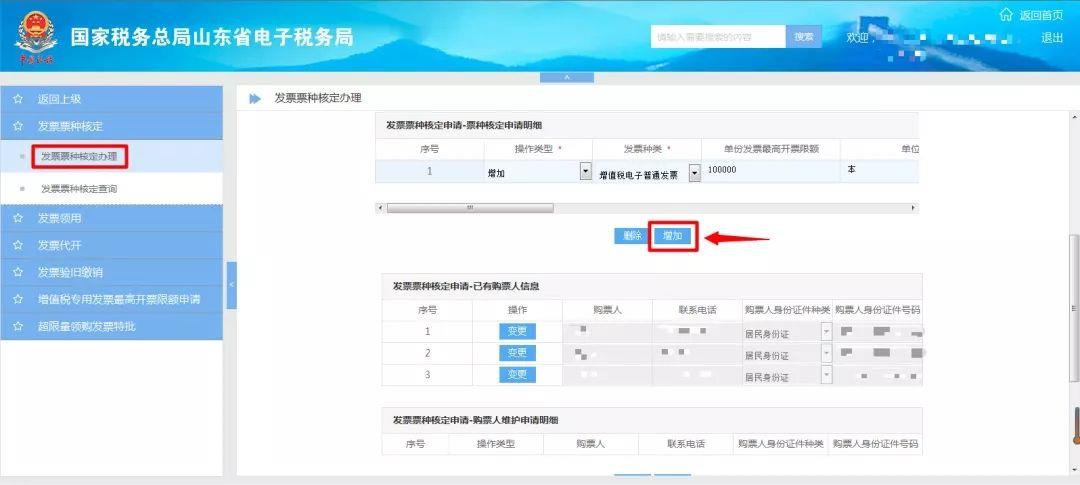This screenshot has width=1080, height=485.
Task: Click the home icon for 返回首页
Action: pos(1006,14)
